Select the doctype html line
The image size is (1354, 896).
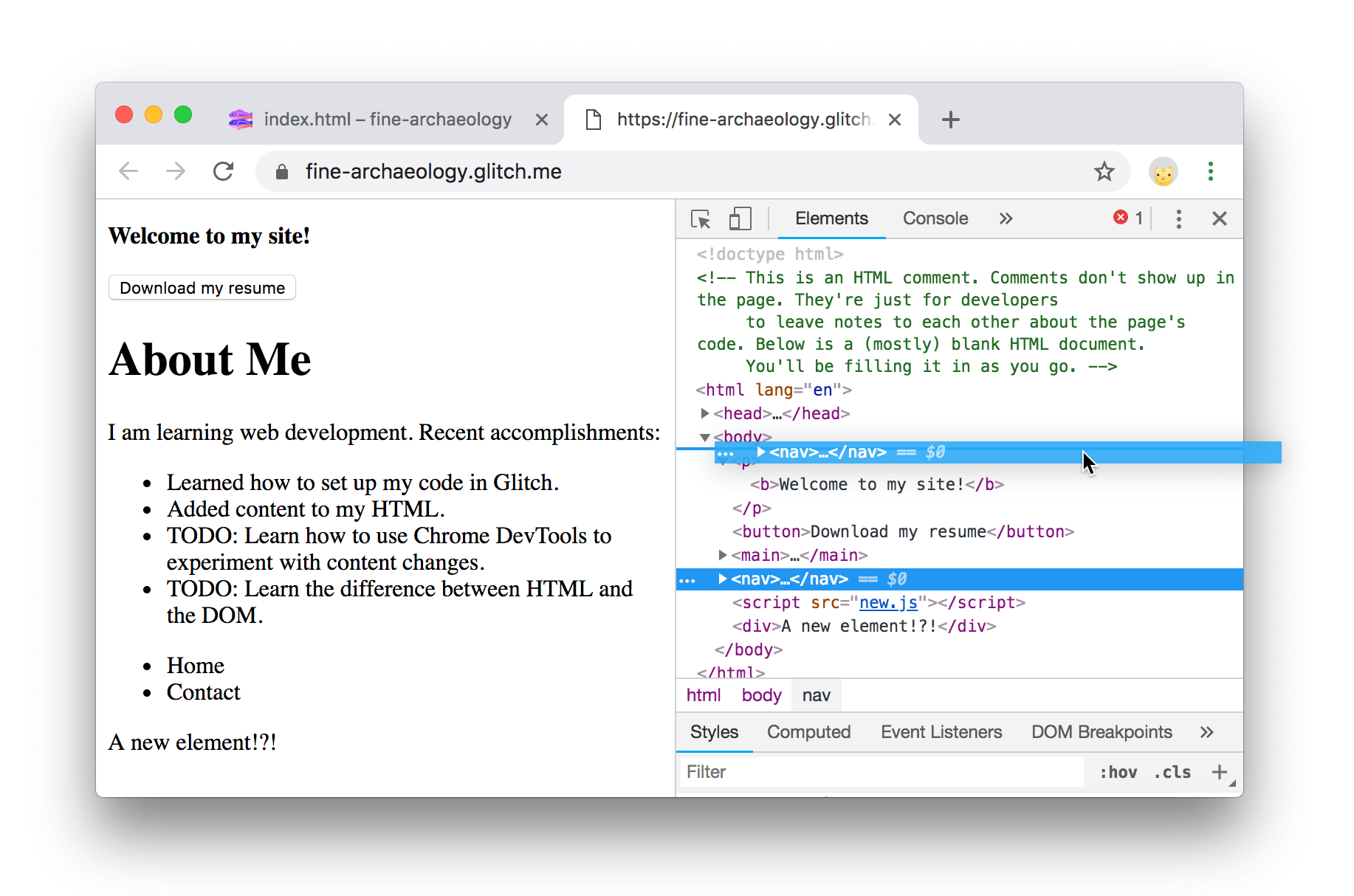[x=770, y=254]
